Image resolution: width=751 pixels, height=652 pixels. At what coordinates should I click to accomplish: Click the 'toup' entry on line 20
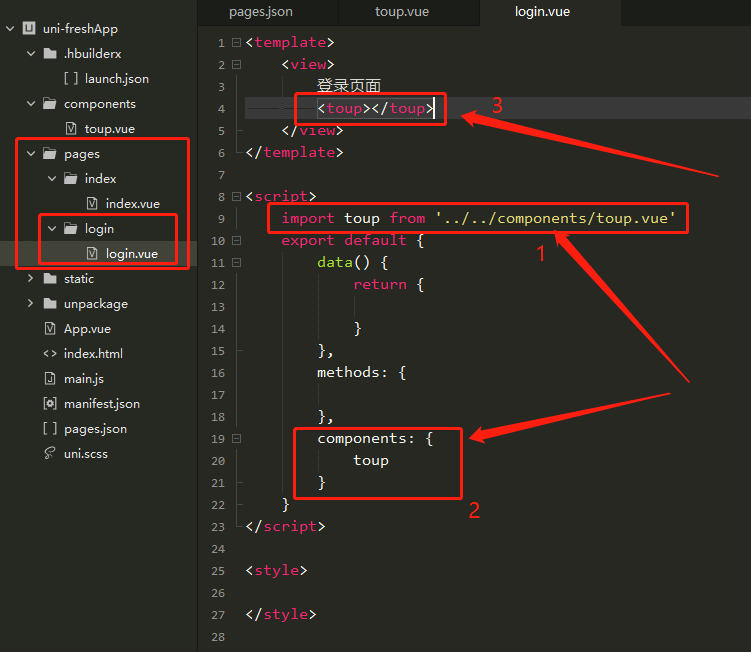pyautogui.click(x=371, y=461)
